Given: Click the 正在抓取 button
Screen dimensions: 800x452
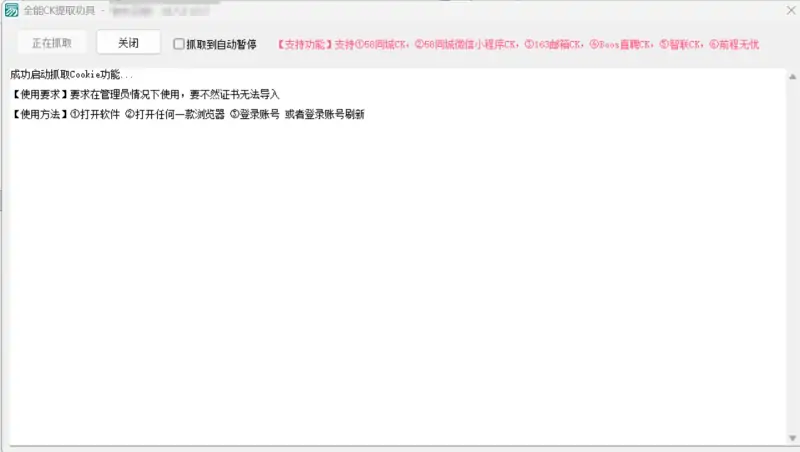Looking at the screenshot, I should [51, 43].
